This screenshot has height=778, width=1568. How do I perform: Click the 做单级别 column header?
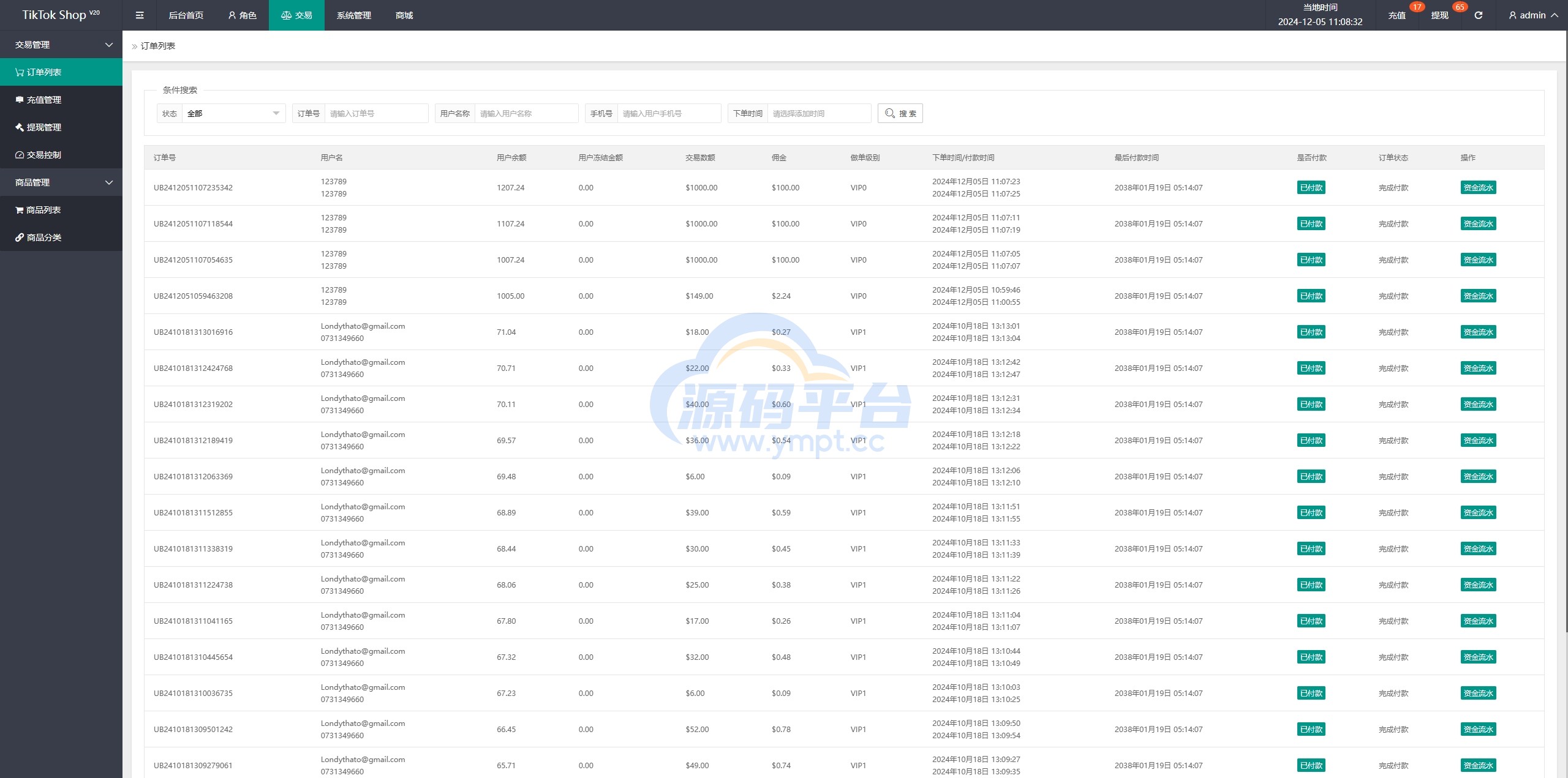pos(865,158)
